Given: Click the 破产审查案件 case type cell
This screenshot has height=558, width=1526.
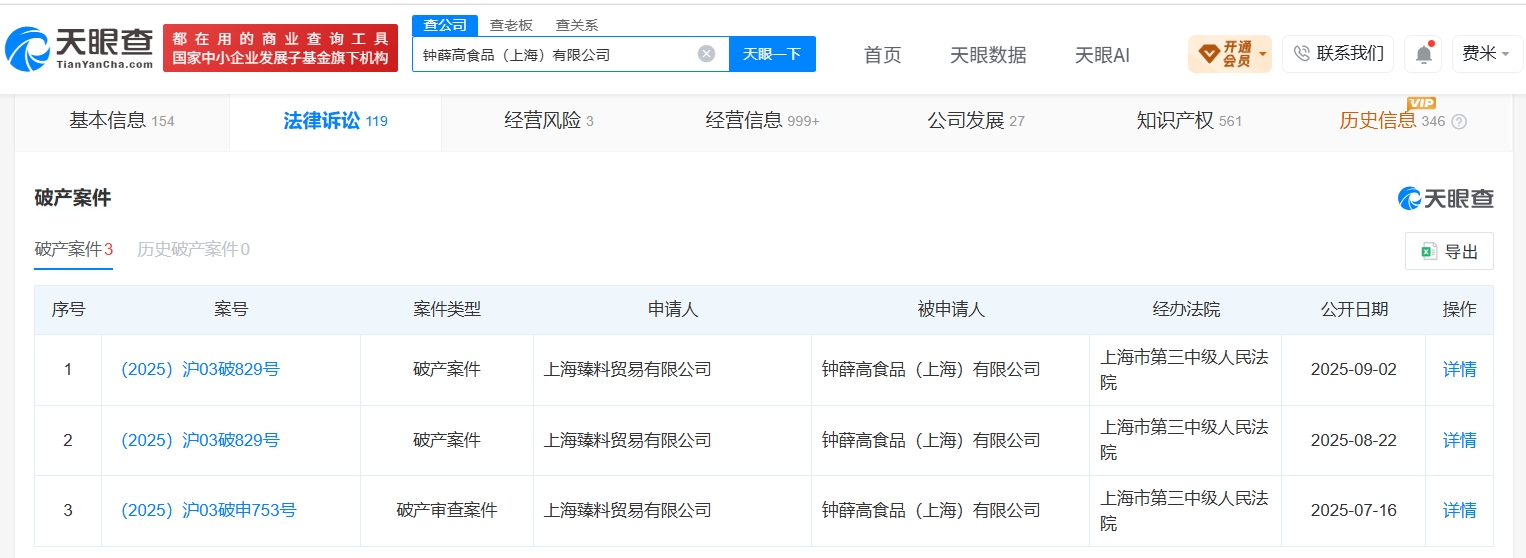Looking at the screenshot, I should point(447,511).
